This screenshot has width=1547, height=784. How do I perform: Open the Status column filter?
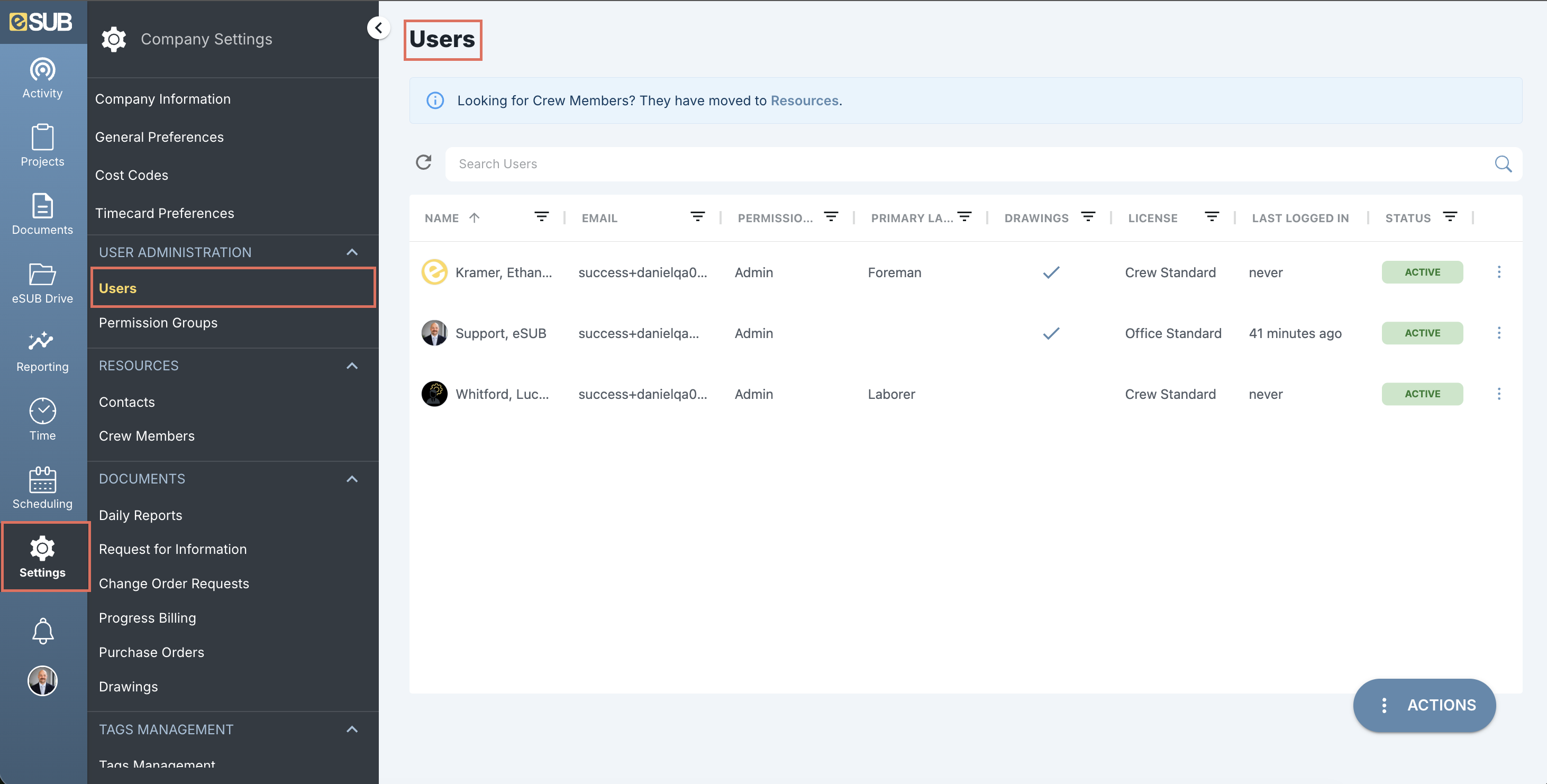1450,217
